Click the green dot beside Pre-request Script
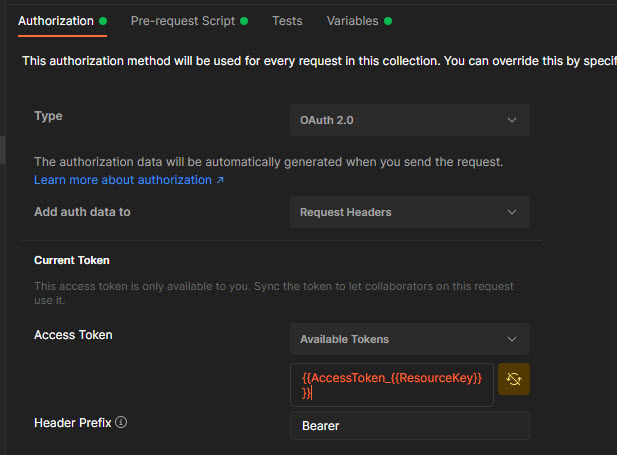 tap(245, 21)
